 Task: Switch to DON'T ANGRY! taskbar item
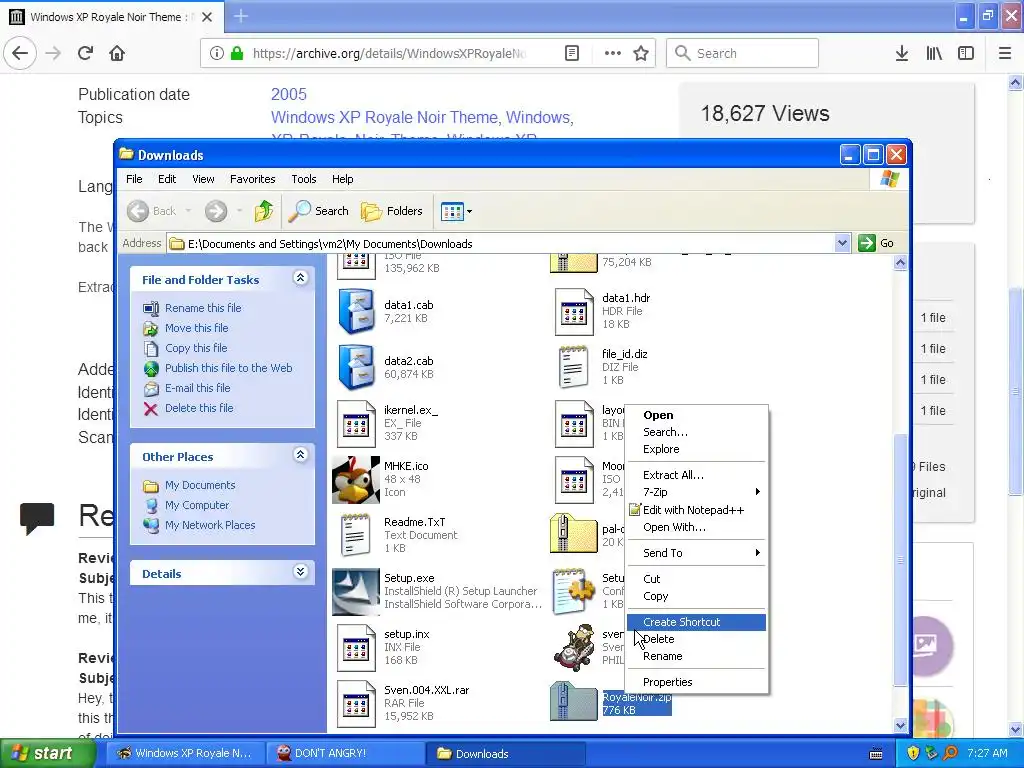point(344,753)
